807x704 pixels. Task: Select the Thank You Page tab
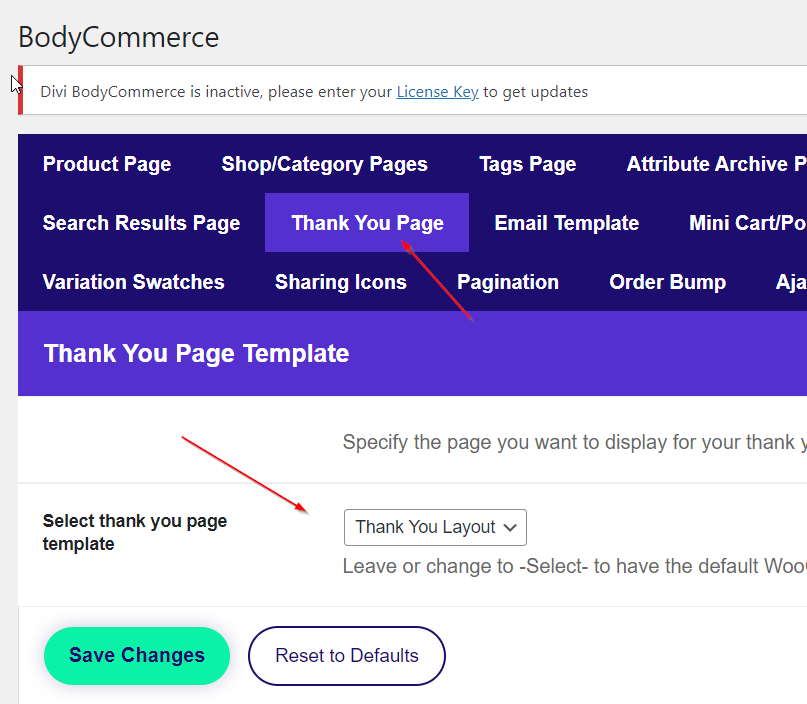pos(367,223)
